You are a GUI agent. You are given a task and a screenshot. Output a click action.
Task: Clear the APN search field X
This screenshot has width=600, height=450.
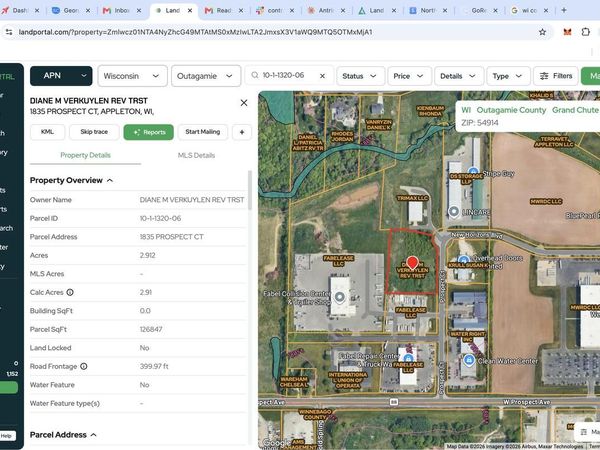[x=322, y=76]
